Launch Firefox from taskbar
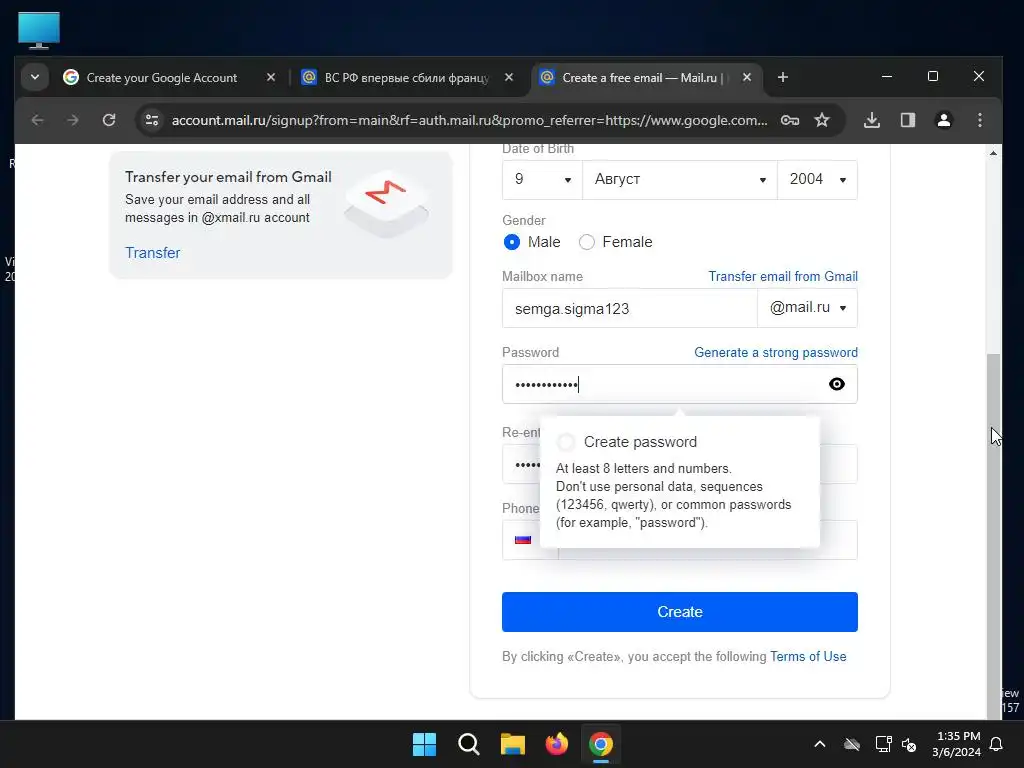 coord(556,744)
